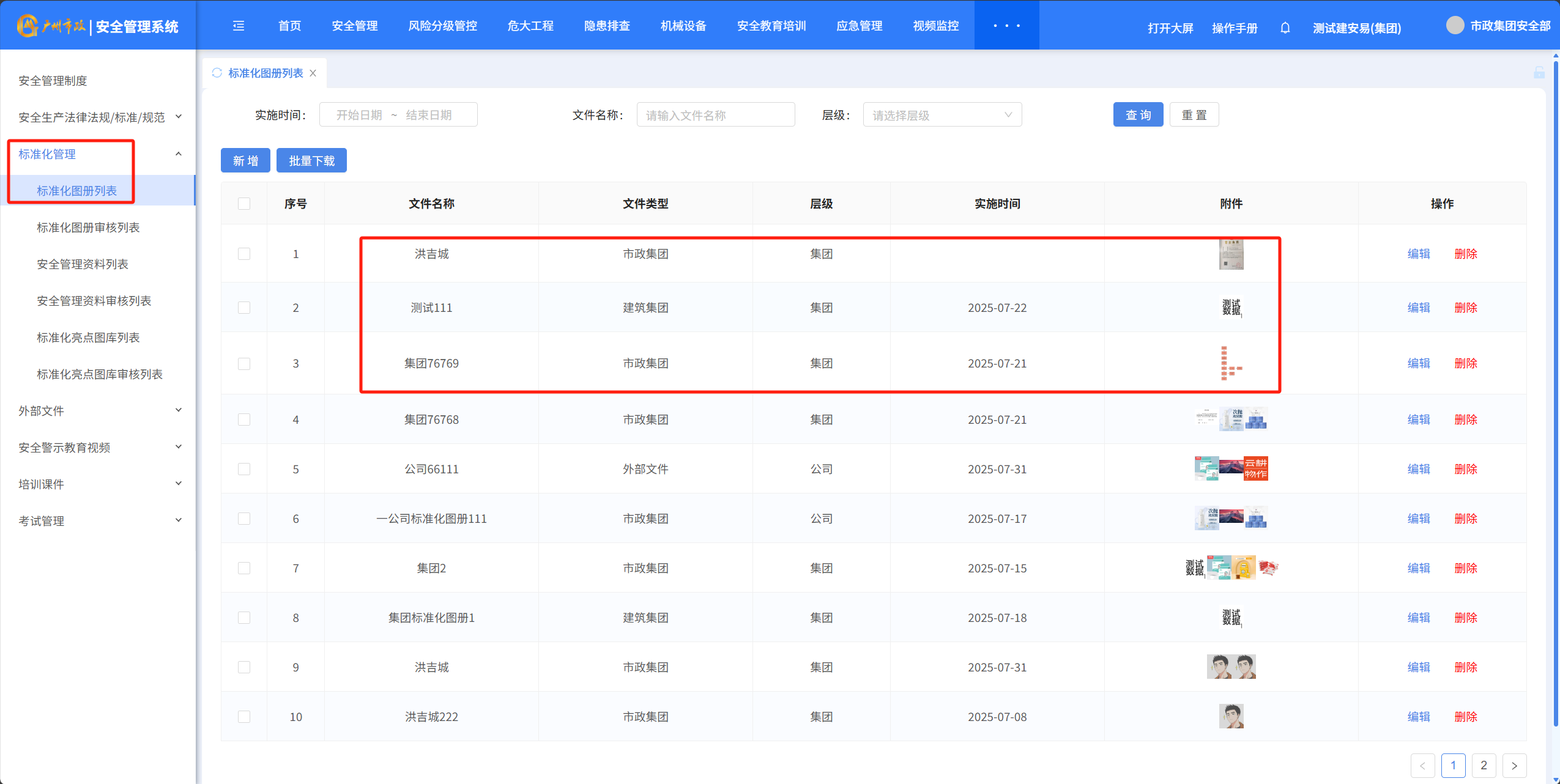The image size is (1560, 784).
Task: Check the checkbox for row 2 测试111
Action: pyautogui.click(x=244, y=308)
